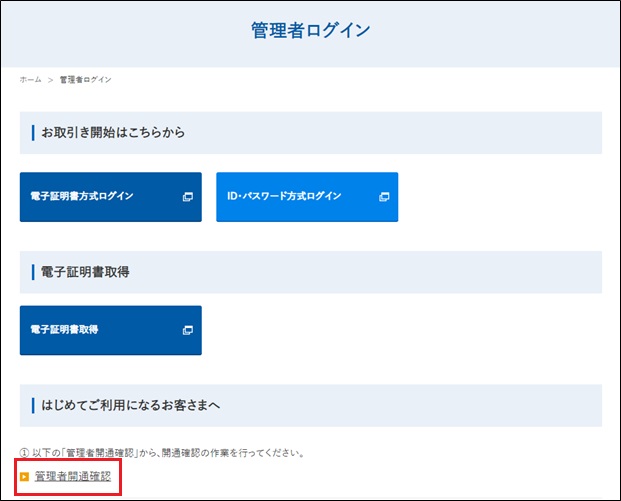Click the 管理者ログイン page title
Viewport: 621px width, 501px height.
[x=310, y=30]
